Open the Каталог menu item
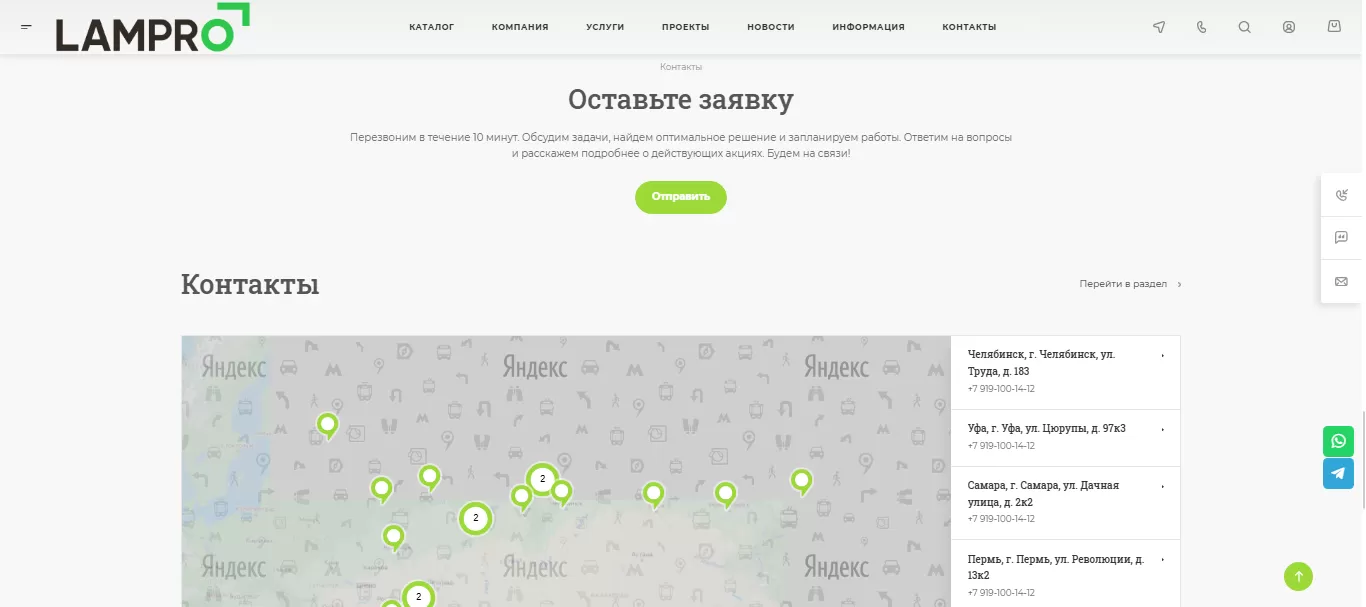This screenshot has height=607, width=1366. point(431,27)
